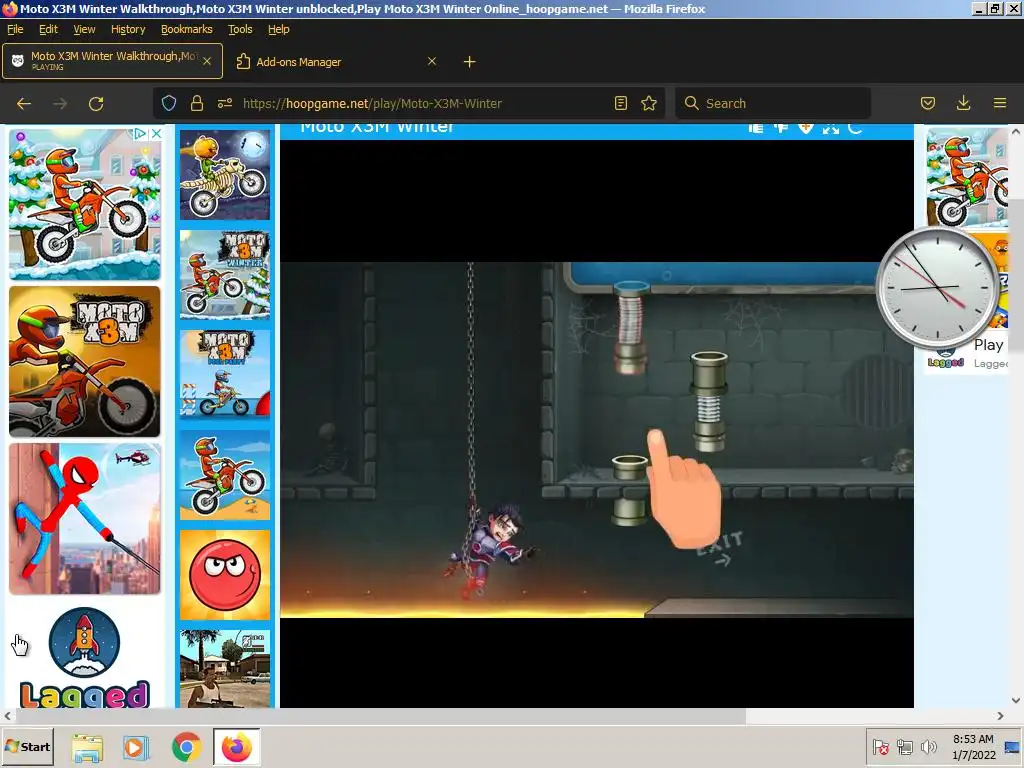Open the GTA-style street game thumbnail
This screenshot has height=768, width=1024.
click(x=225, y=669)
